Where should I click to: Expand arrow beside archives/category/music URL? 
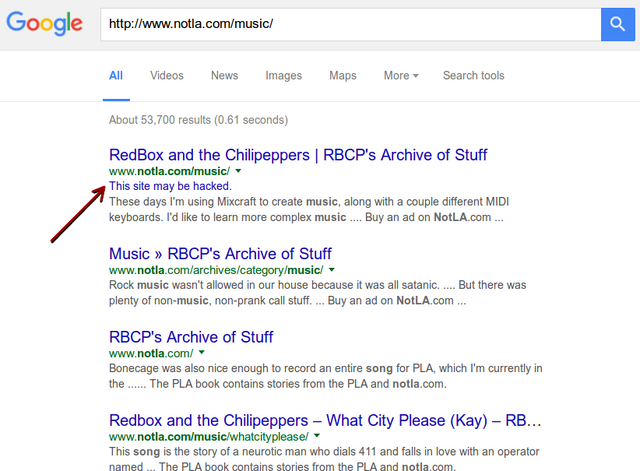332,270
